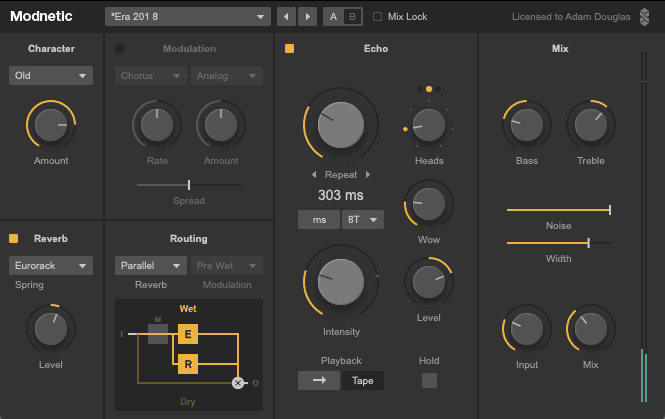Click the Echo Repeat knob
The height and width of the screenshot is (419, 665).
pyautogui.click(x=341, y=125)
